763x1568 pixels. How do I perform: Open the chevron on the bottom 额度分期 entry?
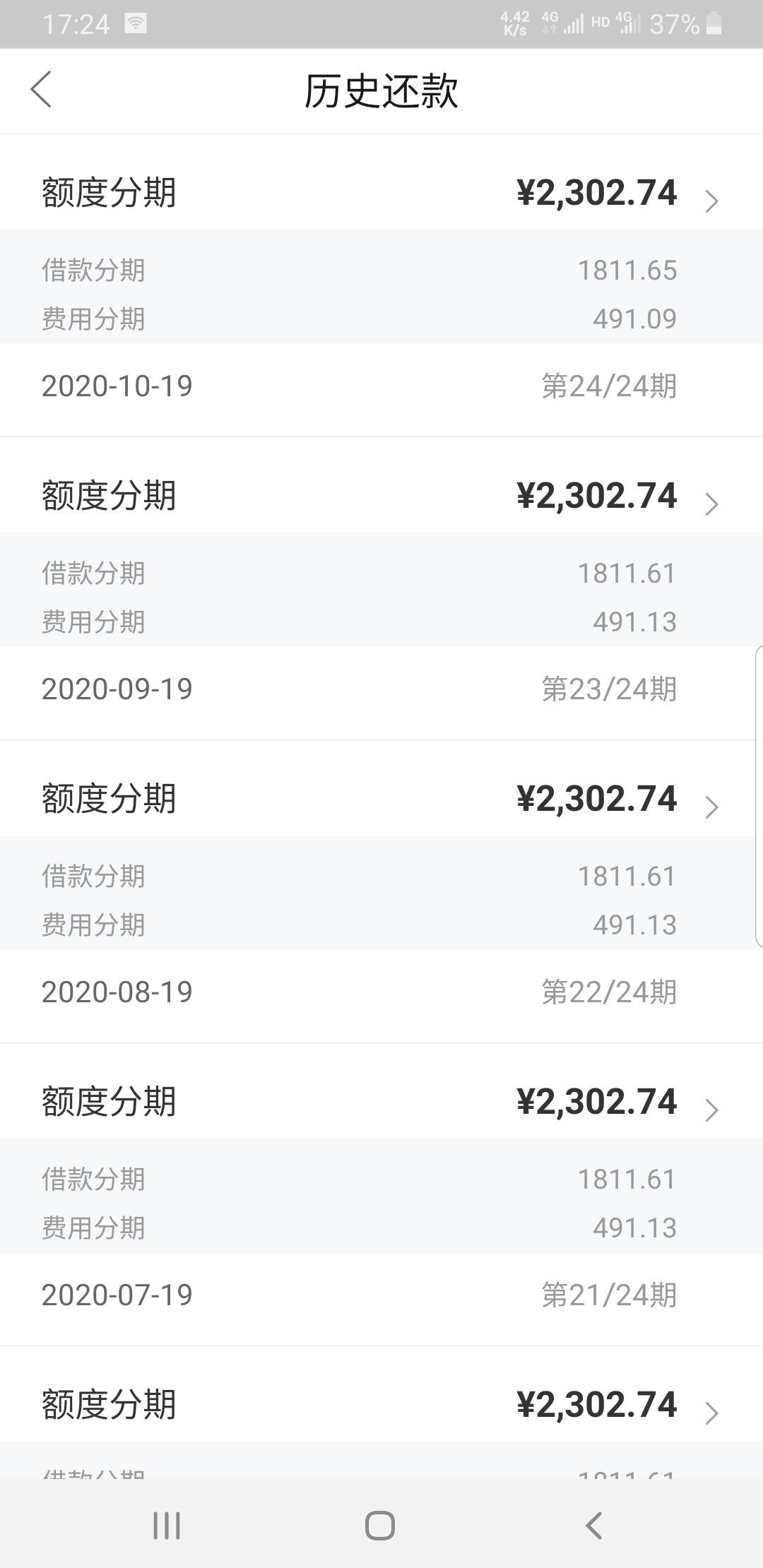point(711,1414)
